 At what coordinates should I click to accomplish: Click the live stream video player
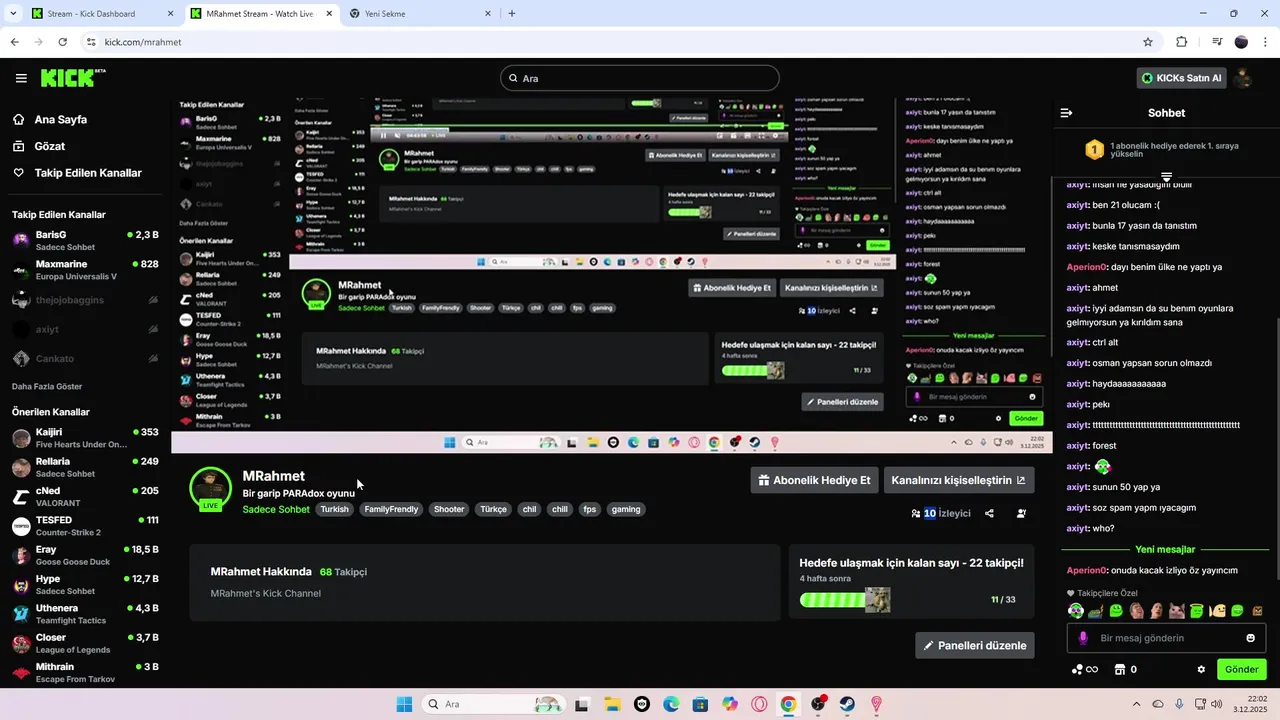point(611,276)
